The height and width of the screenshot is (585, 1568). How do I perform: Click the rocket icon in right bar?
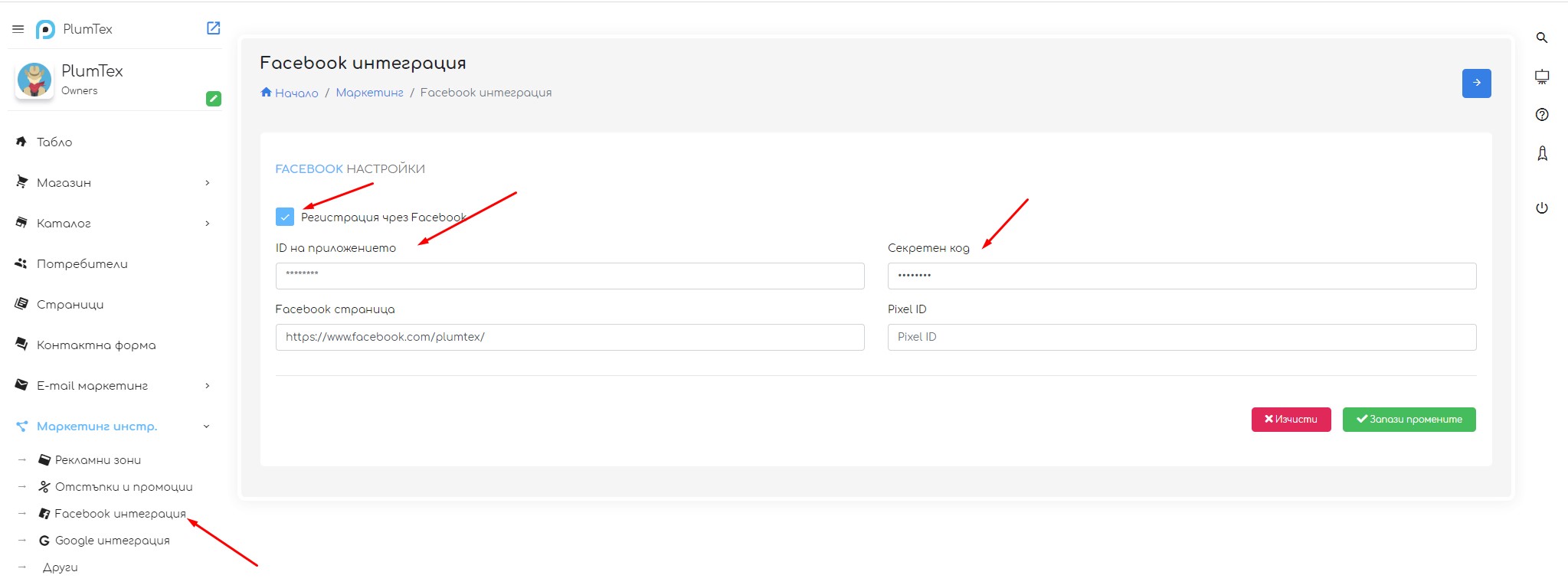pos(1542,154)
